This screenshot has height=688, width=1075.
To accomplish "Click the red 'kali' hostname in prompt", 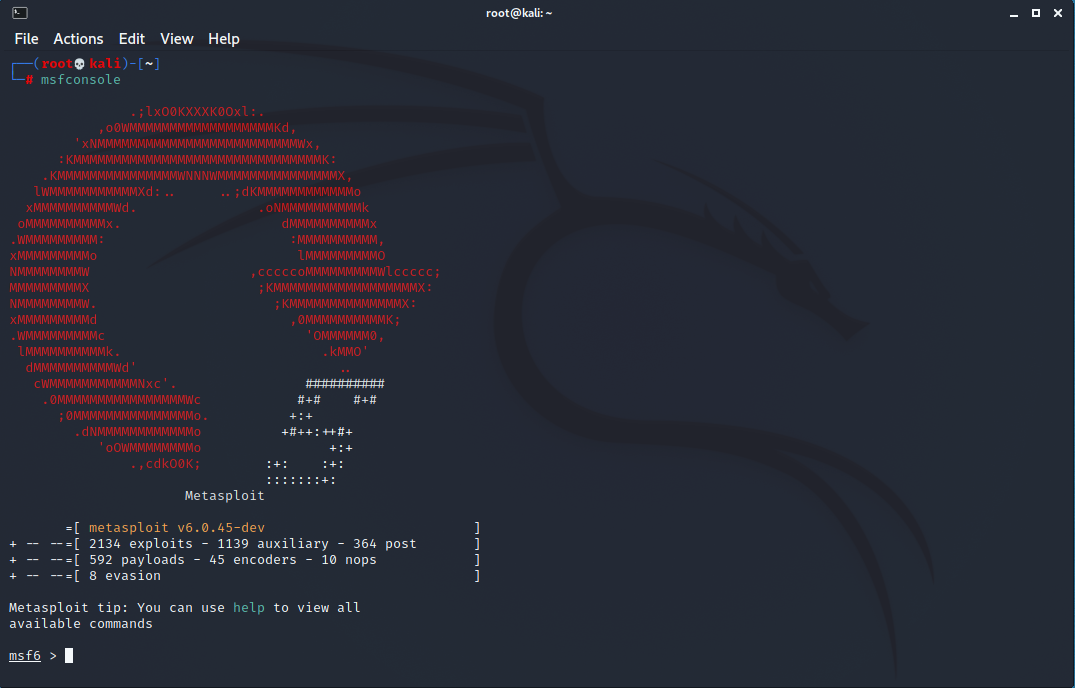I will [x=105, y=64].
